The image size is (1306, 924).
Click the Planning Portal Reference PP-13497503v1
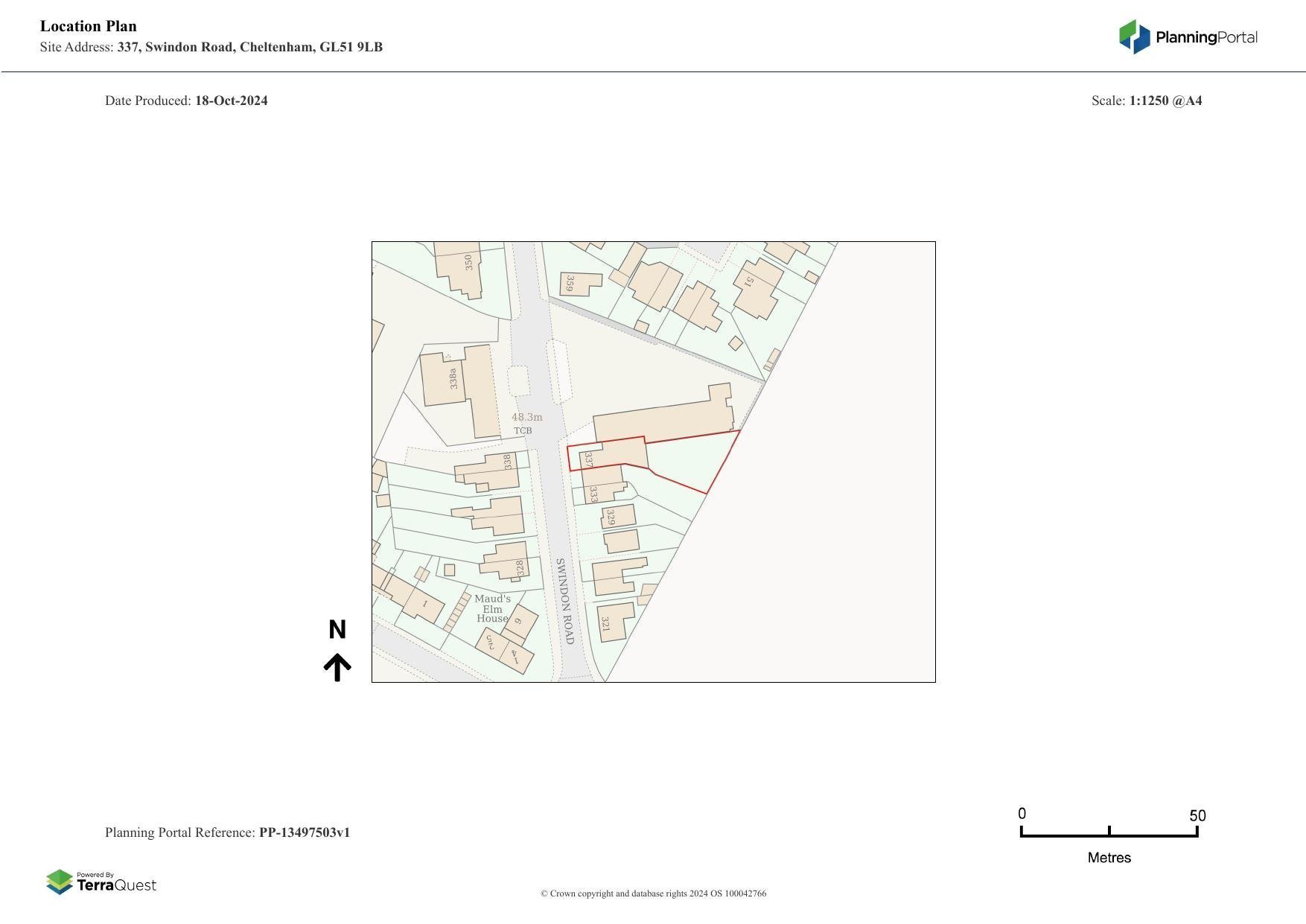tap(227, 832)
